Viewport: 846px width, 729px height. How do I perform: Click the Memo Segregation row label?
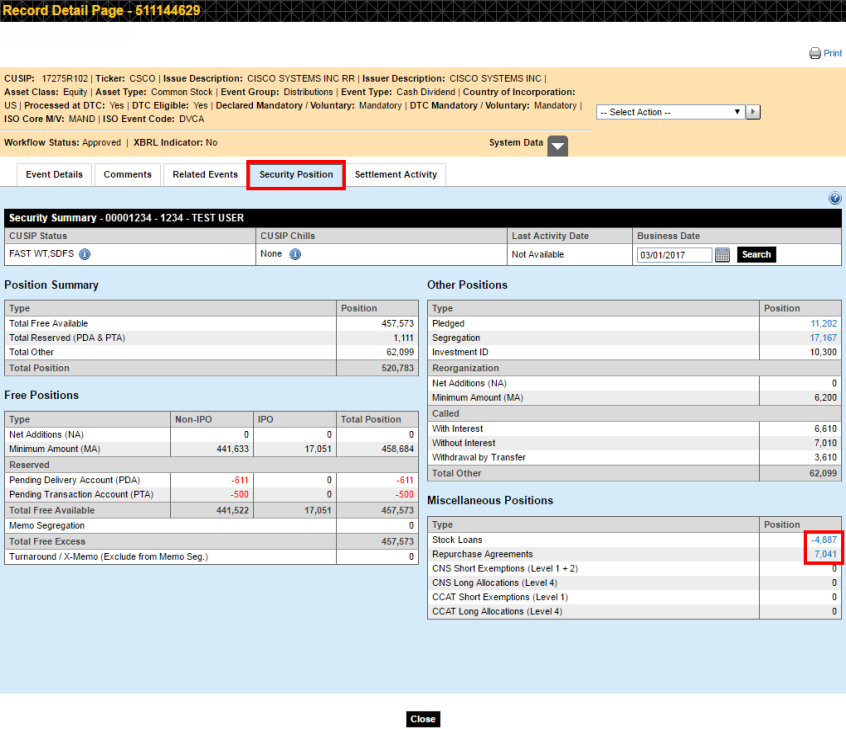click(47, 526)
